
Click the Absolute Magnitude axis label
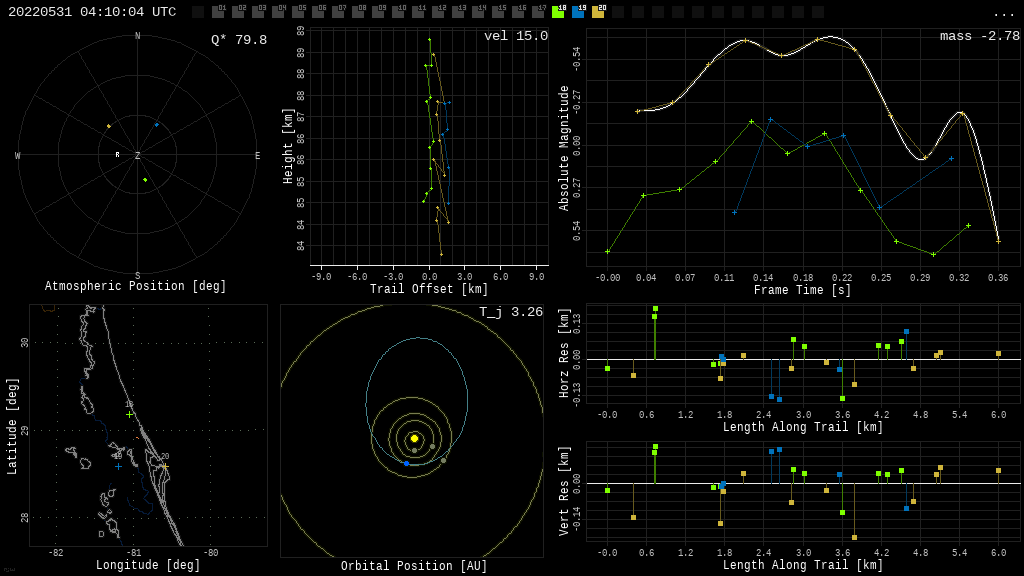pyautogui.click(x=564, y=147)
